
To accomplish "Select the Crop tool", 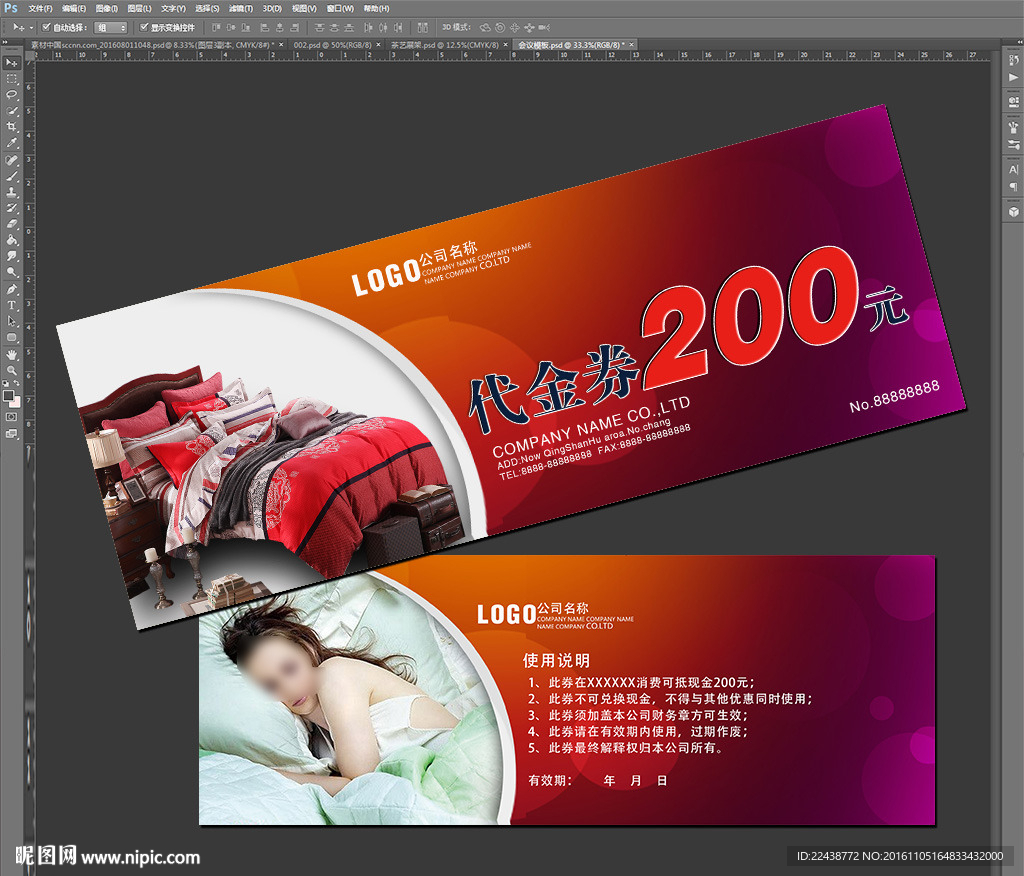I will click(x=11, y=127).
